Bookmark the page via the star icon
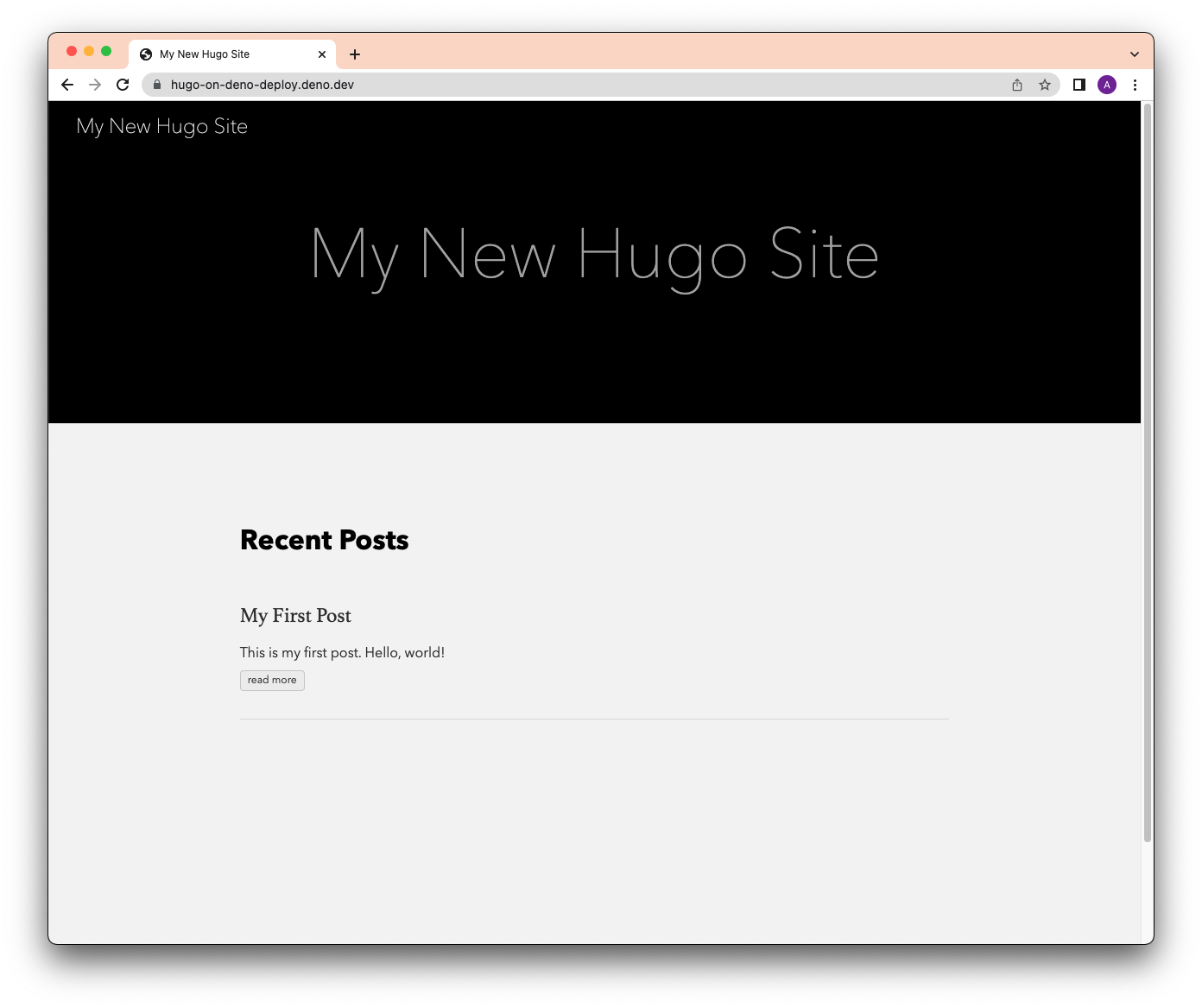Image resolution: width=1202 pixels, height=1008 pixels. [x=1045, y=85]
